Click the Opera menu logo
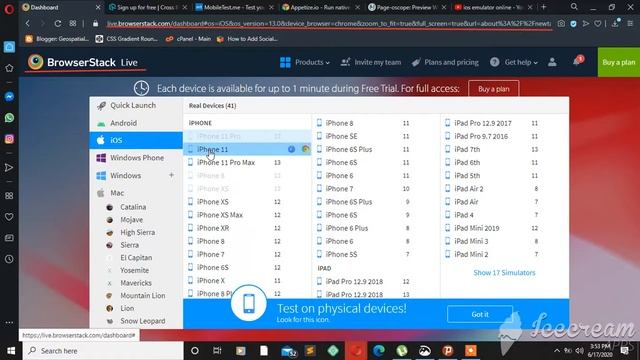Viewport: 640px width, 360px height. [x=9, y=9]
